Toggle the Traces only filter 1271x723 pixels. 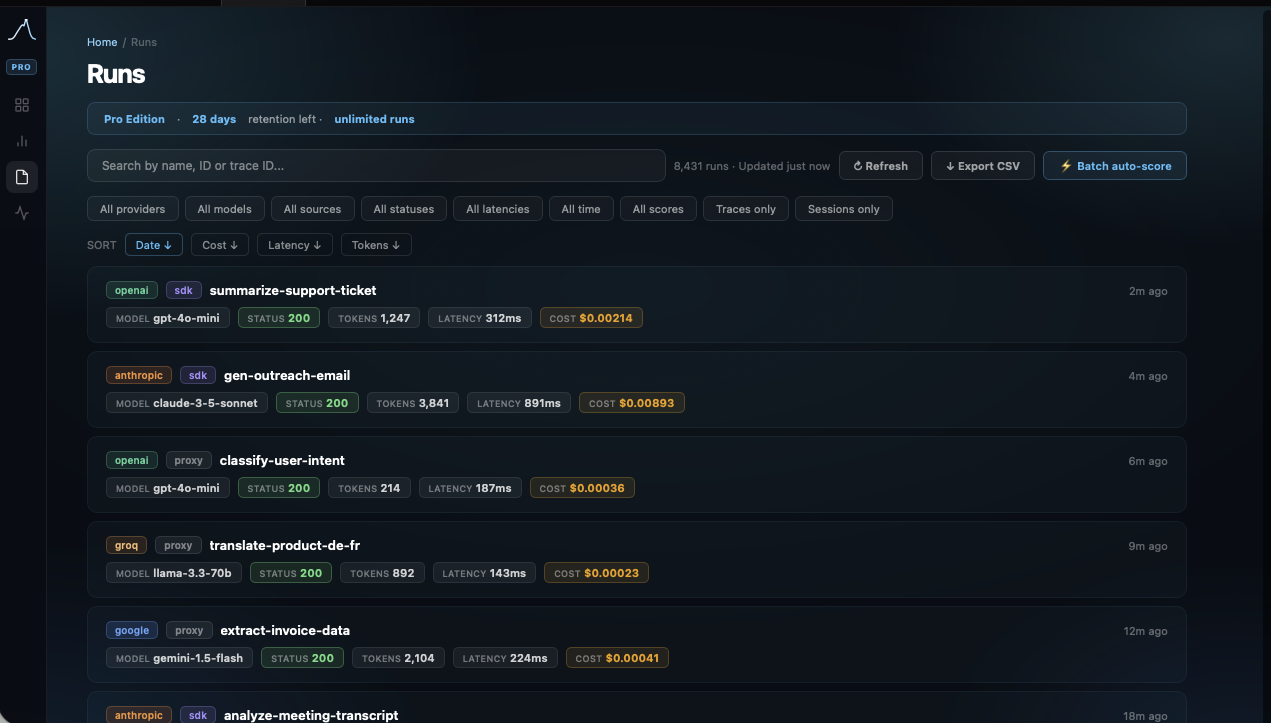click(746, 209)
